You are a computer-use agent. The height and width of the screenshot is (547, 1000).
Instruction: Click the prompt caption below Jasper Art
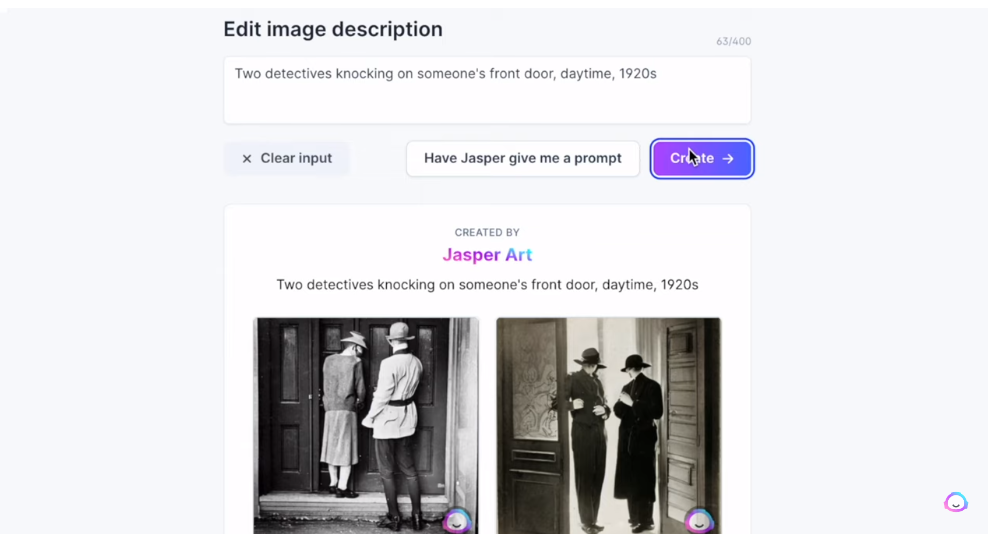pos(487,285)
